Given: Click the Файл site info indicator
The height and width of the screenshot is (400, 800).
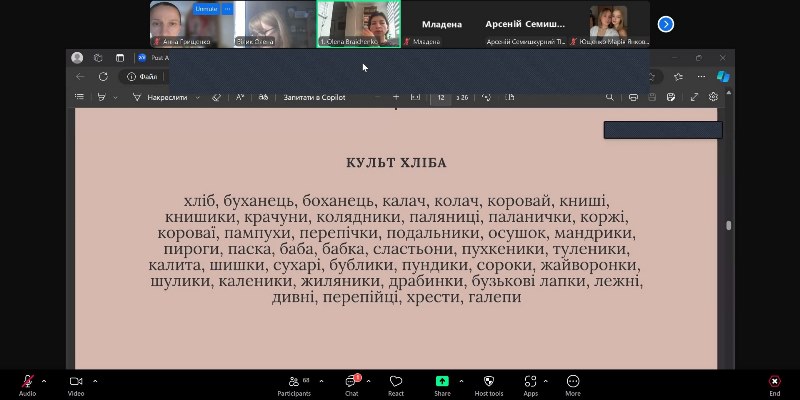Looking at the screenshot, I should pyautogui.click(x=142, y=77).
